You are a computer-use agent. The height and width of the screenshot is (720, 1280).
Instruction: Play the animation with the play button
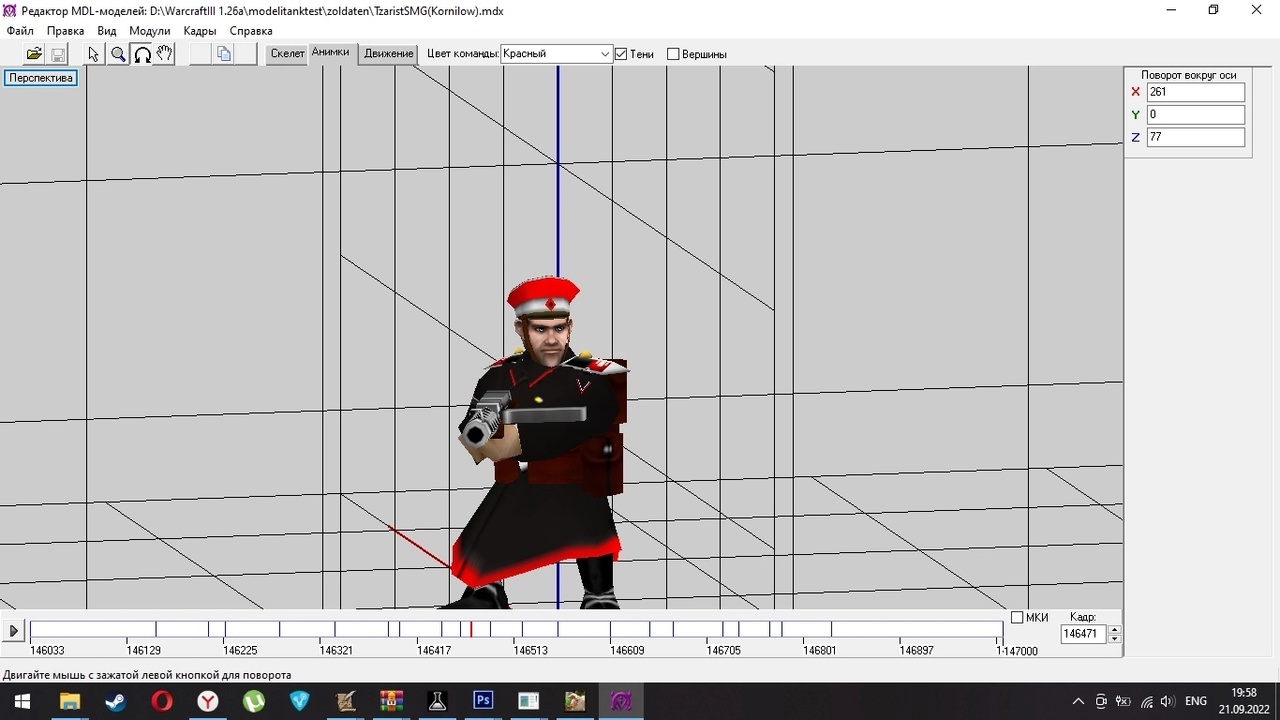tap(13, 631)
